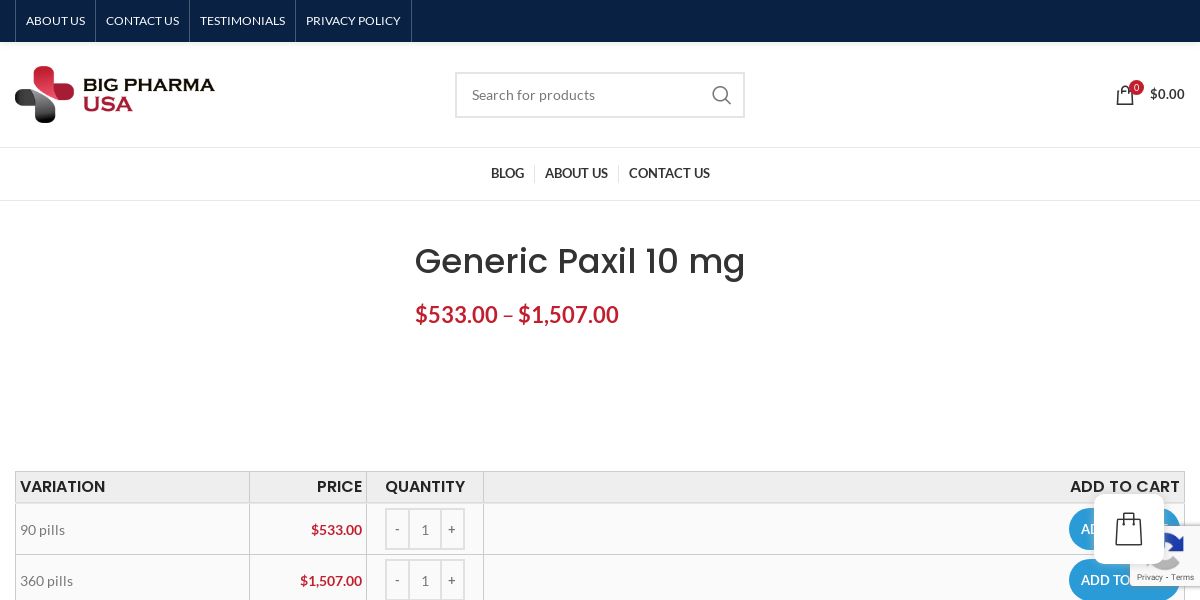
Task: Decrease quantity for 360 pills
Action: [397, 580]
